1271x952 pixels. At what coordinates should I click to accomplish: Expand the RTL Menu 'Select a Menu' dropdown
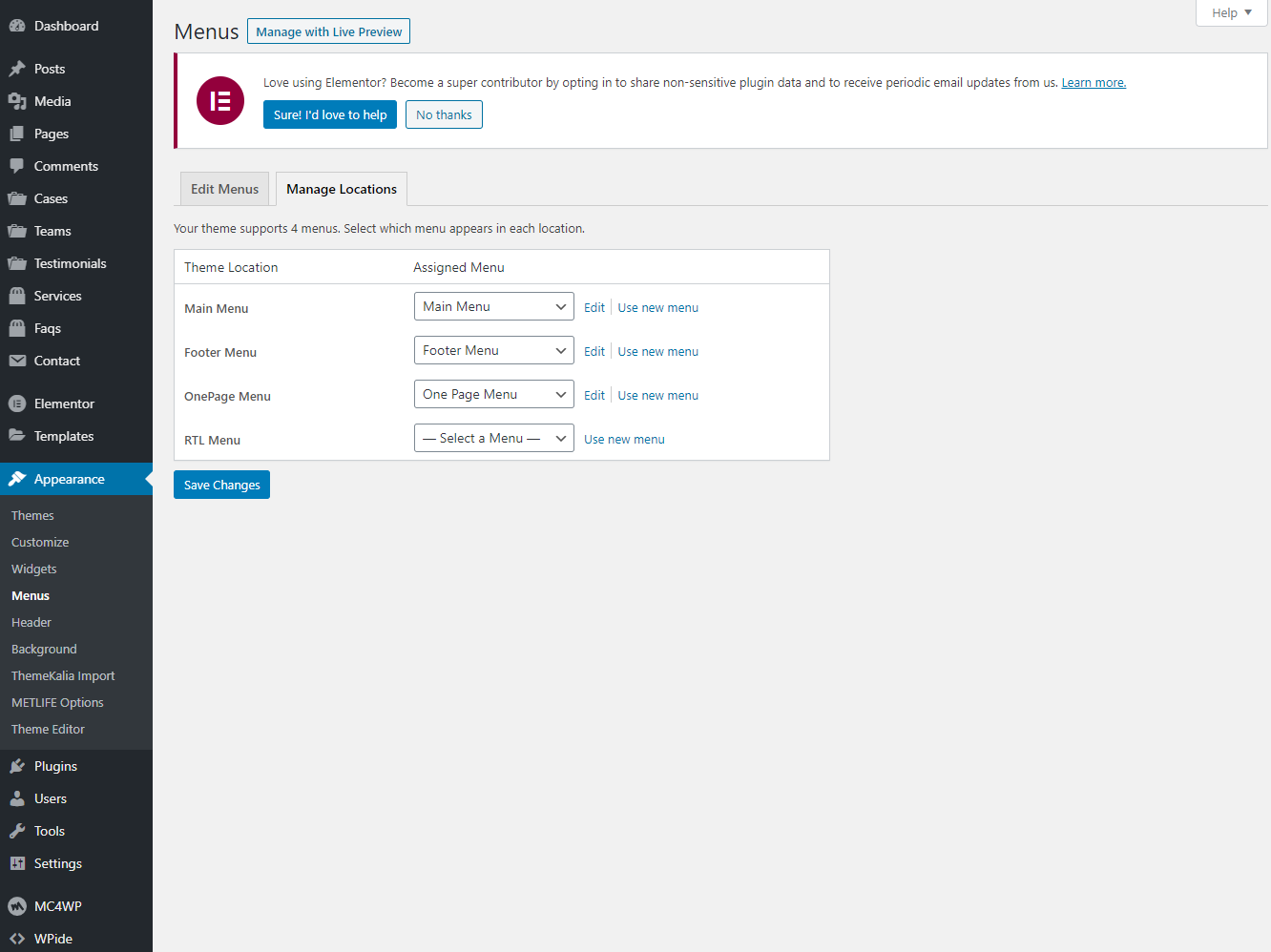[493, 438]
